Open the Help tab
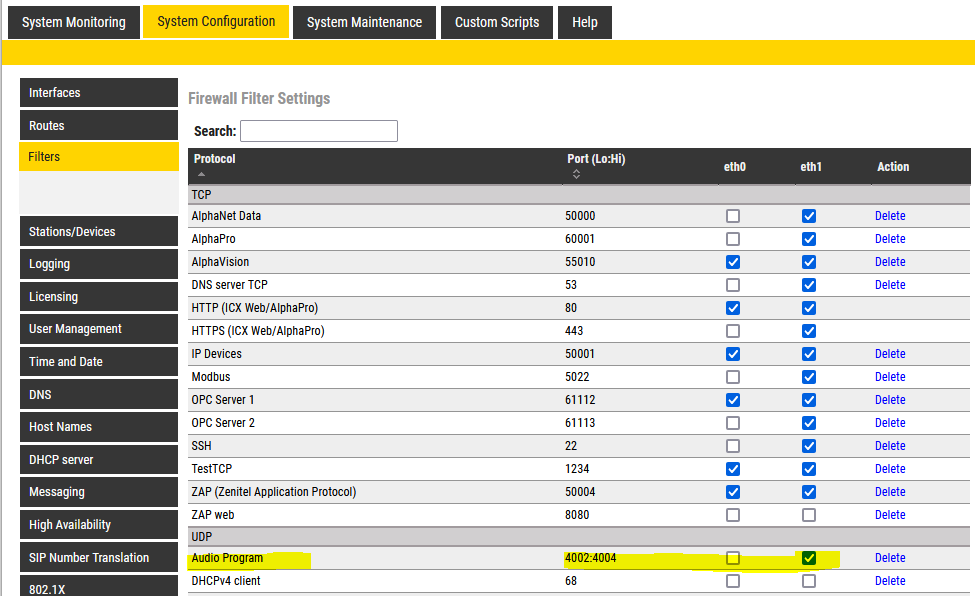The width and height of the screenshot is (975, 596). pos(585,22)
